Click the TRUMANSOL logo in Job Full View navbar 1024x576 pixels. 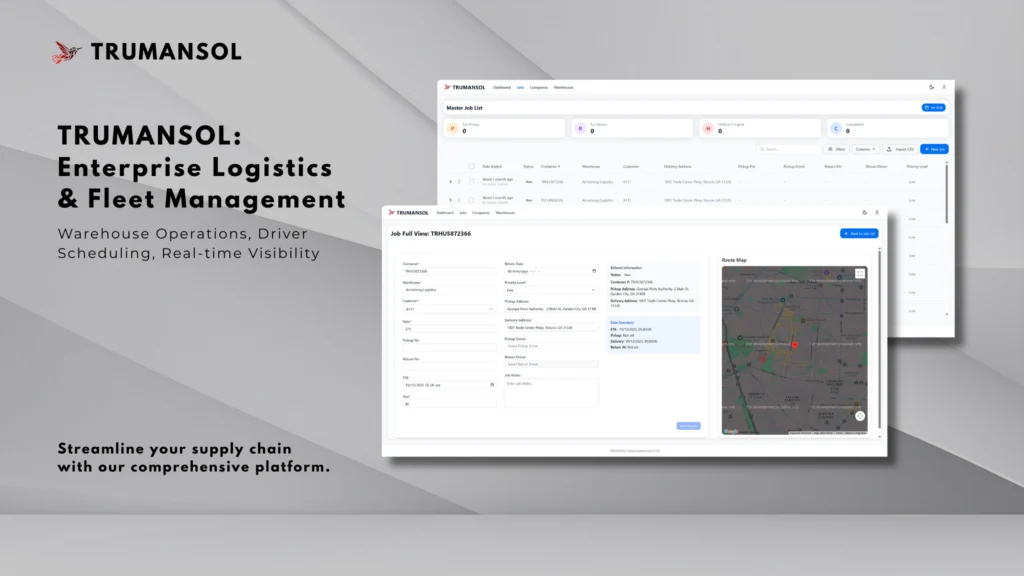click(x=408, y=212)
